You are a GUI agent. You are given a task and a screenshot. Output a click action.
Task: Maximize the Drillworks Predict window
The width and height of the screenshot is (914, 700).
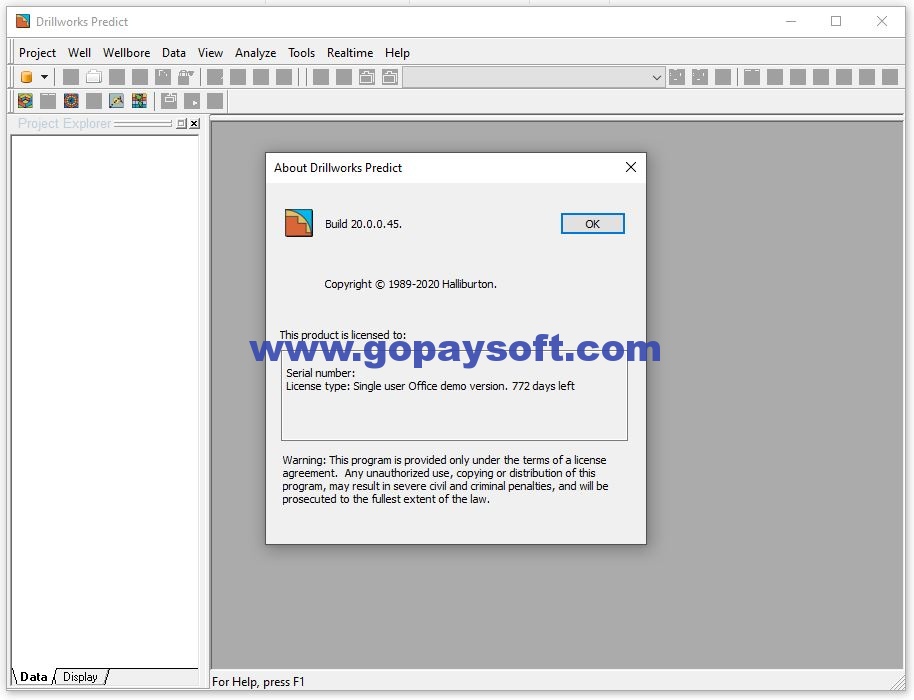pyautogui.click(x=836, y=22)
